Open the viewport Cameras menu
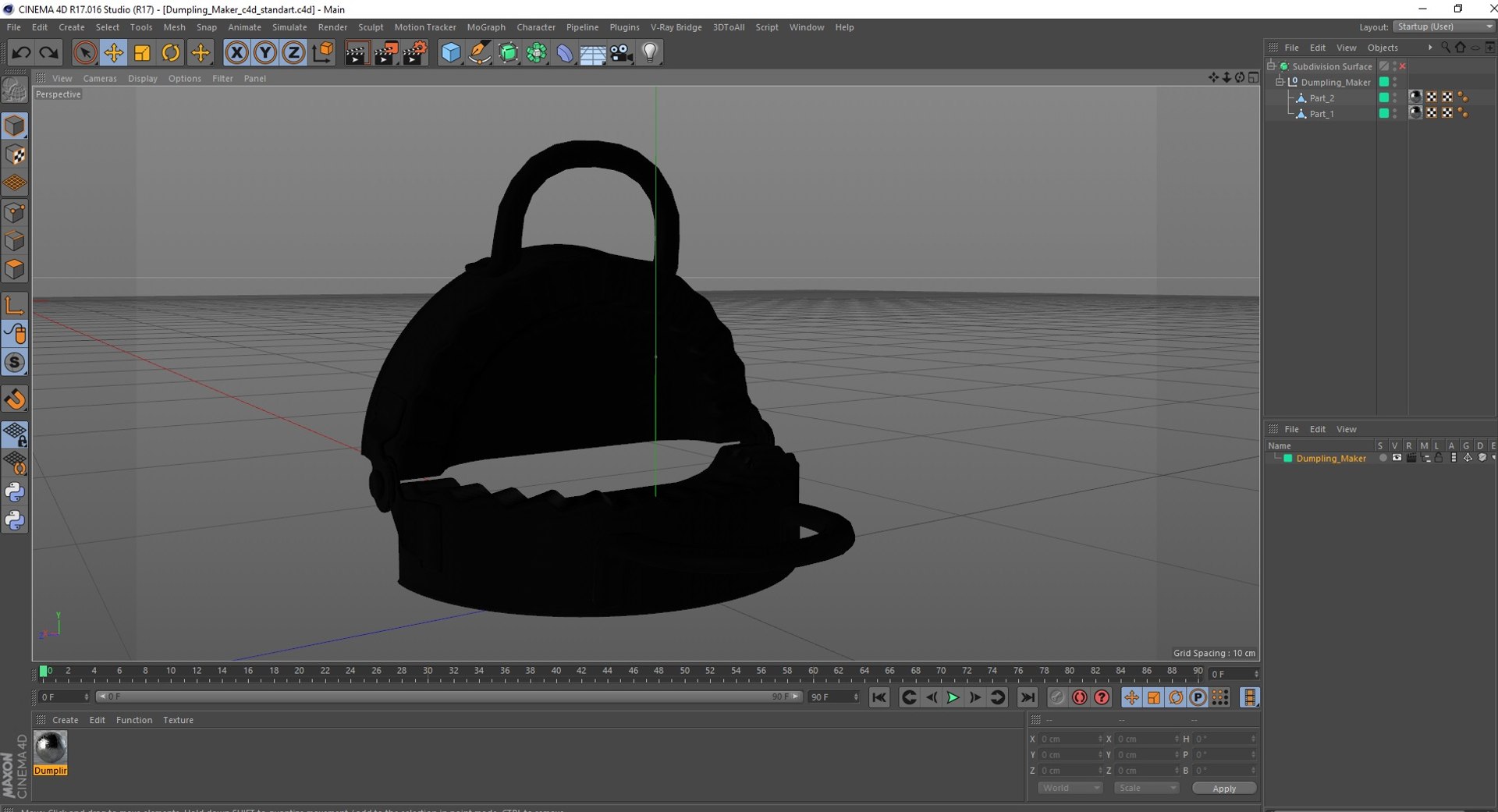The height and width of the screenshot is (812, 1498). tap(100, 79)
